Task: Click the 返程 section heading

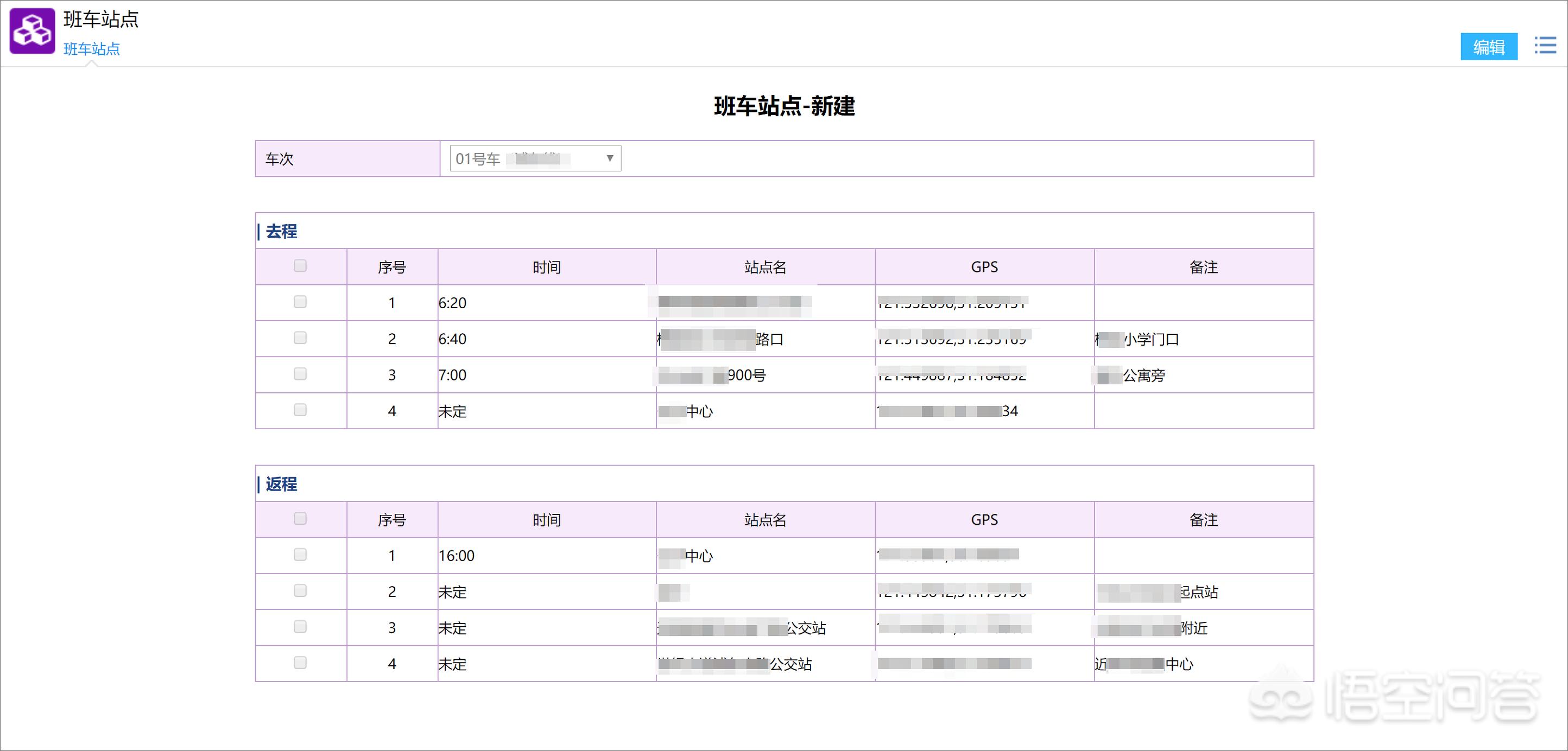Action: coord(281,484)
